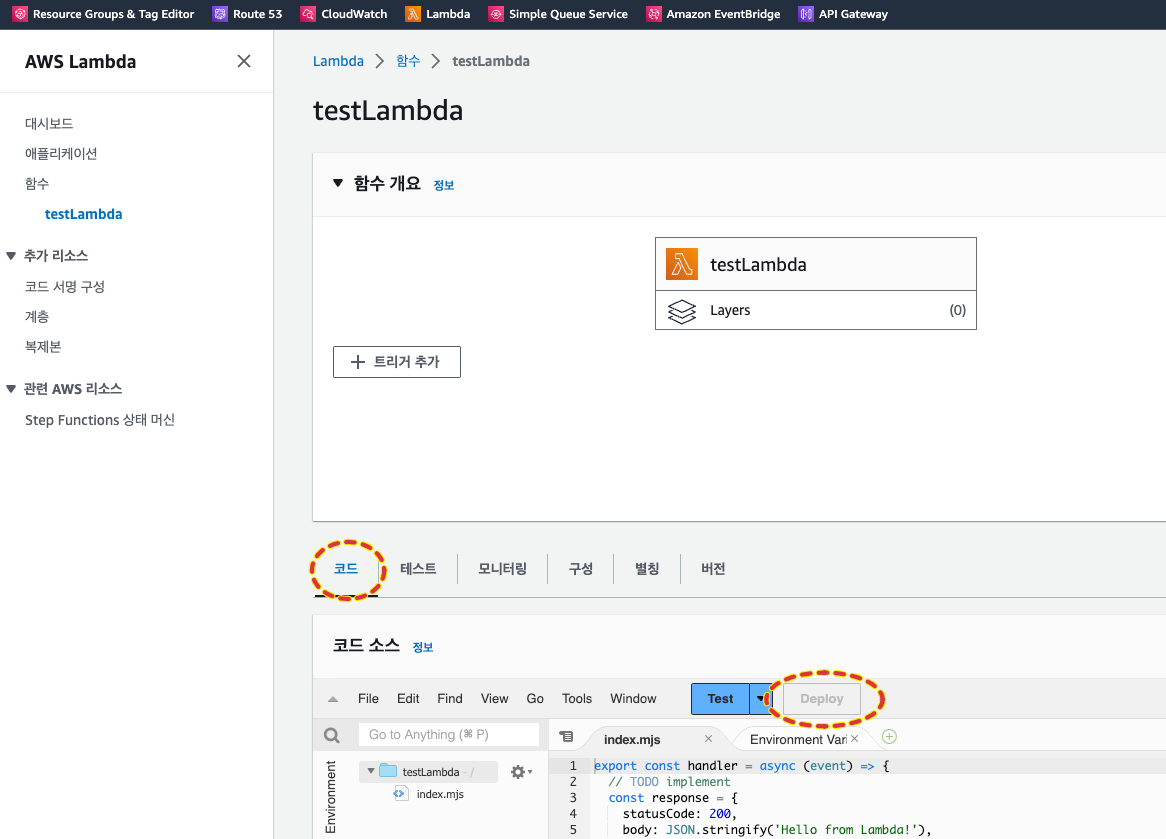
Task: Open the Find menu in editor
Action: point(450,698)
